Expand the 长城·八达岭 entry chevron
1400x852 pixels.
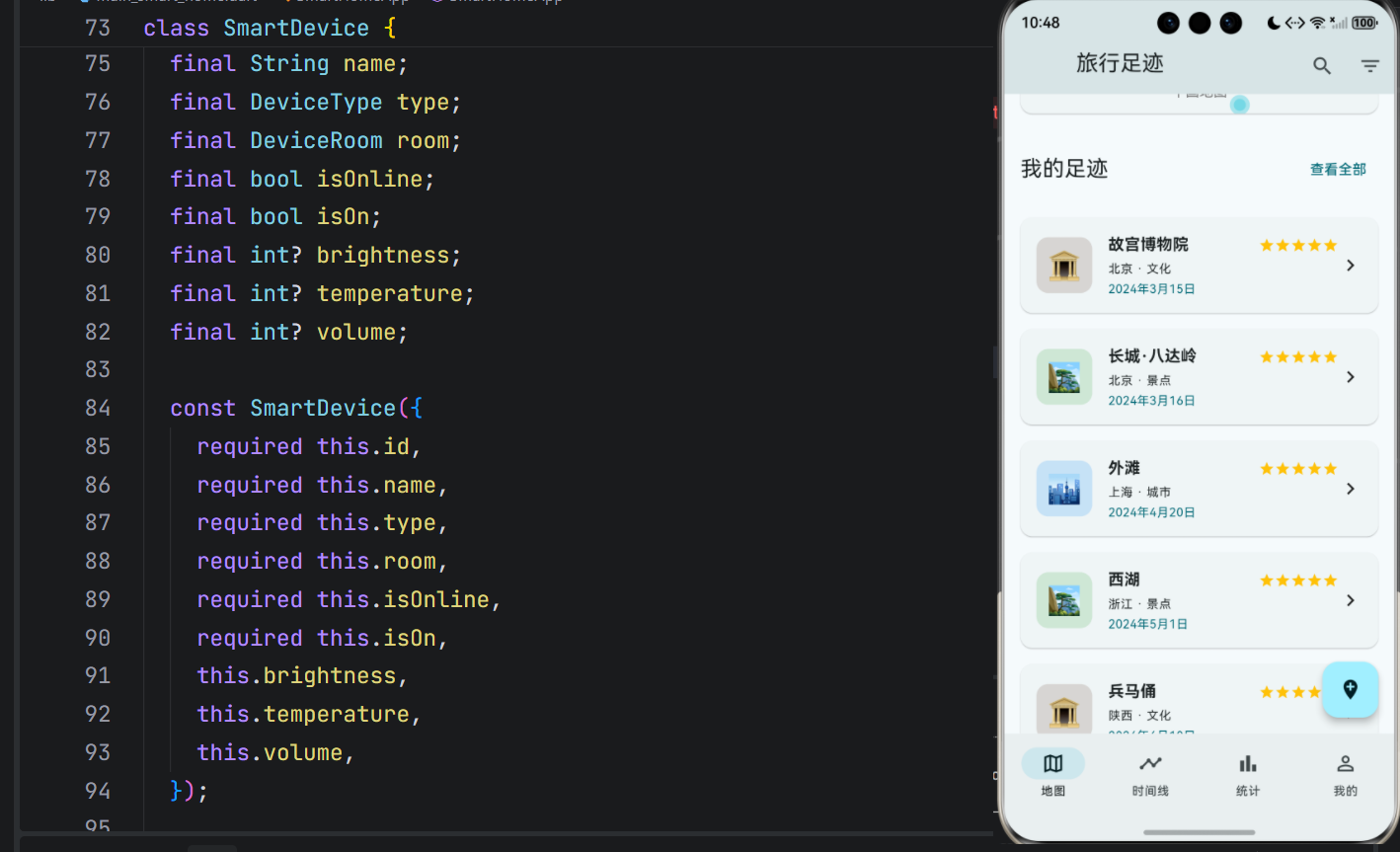1351,377
